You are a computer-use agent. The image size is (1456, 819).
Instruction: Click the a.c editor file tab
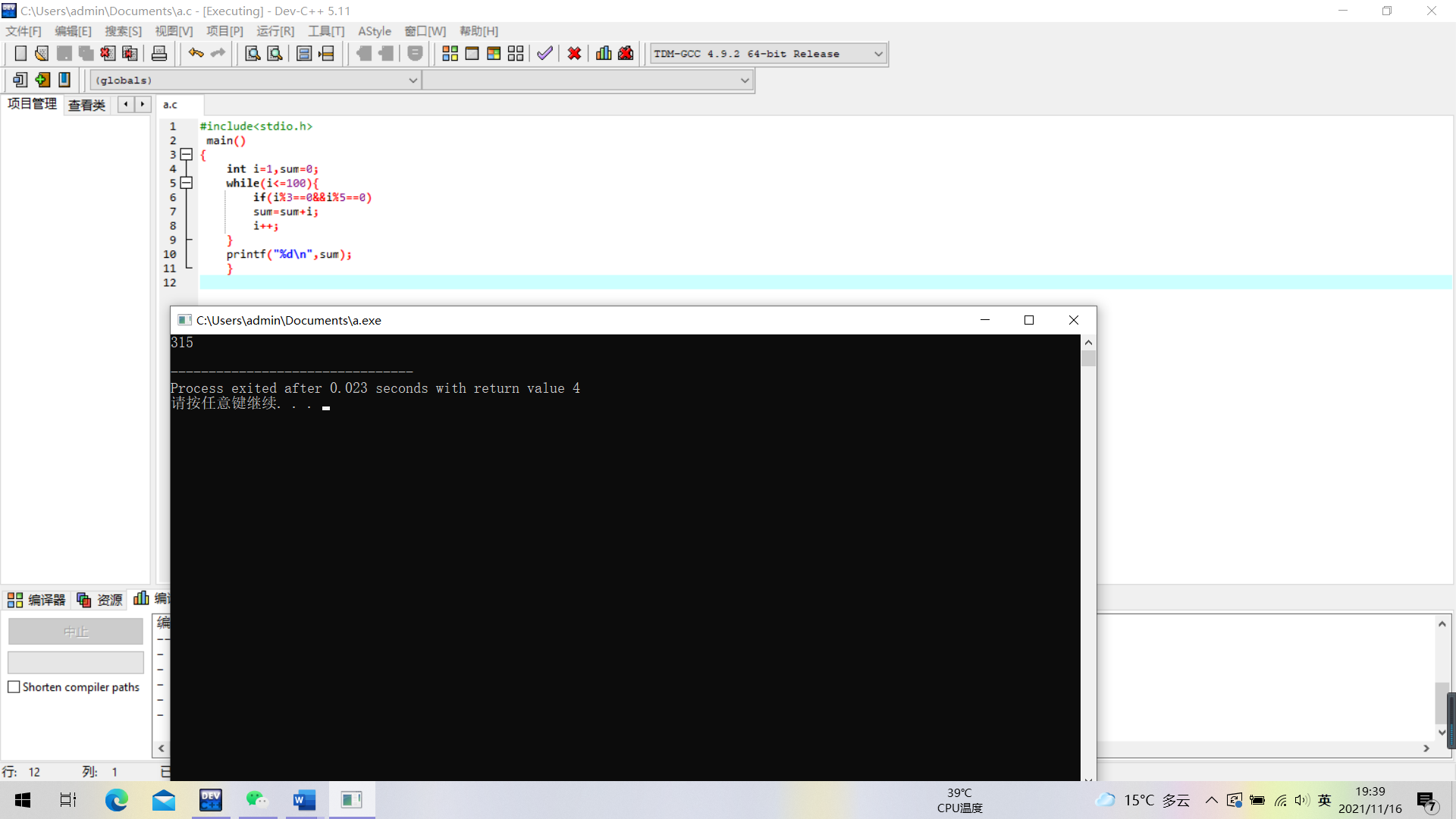(171, 105)
